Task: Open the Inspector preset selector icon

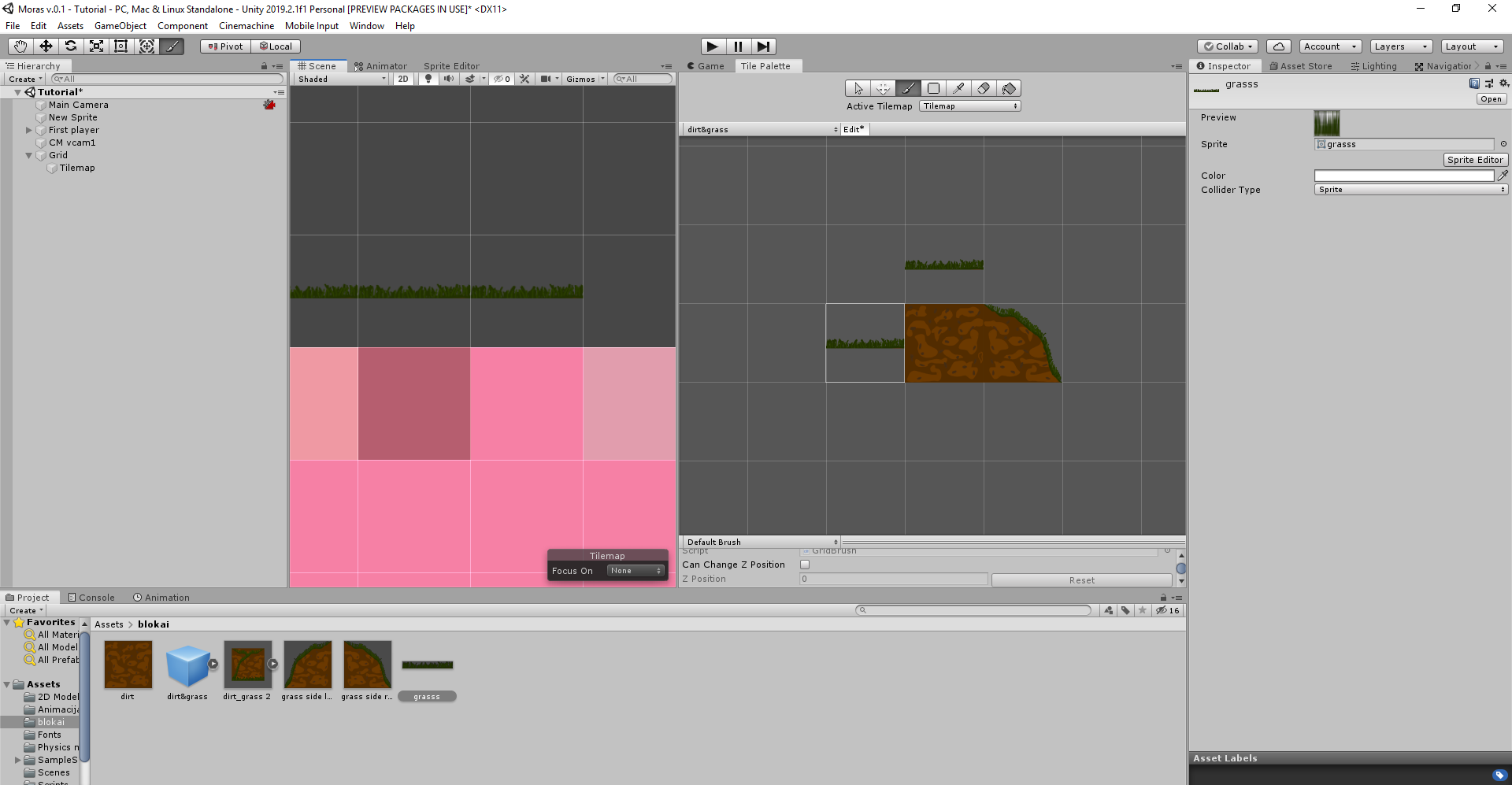Action: 1489,83
